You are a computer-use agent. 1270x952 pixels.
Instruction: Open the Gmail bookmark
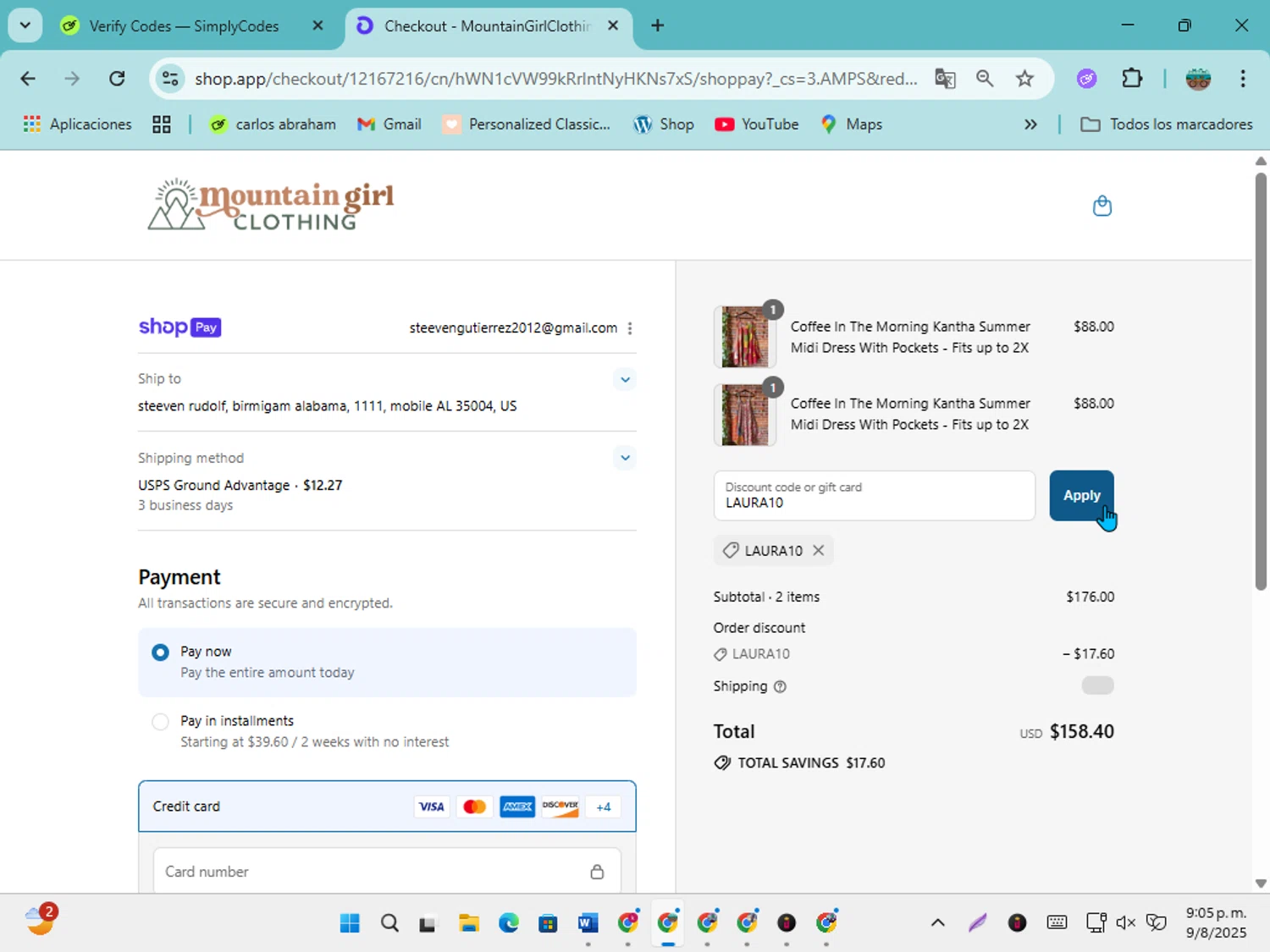coord(389,124)
